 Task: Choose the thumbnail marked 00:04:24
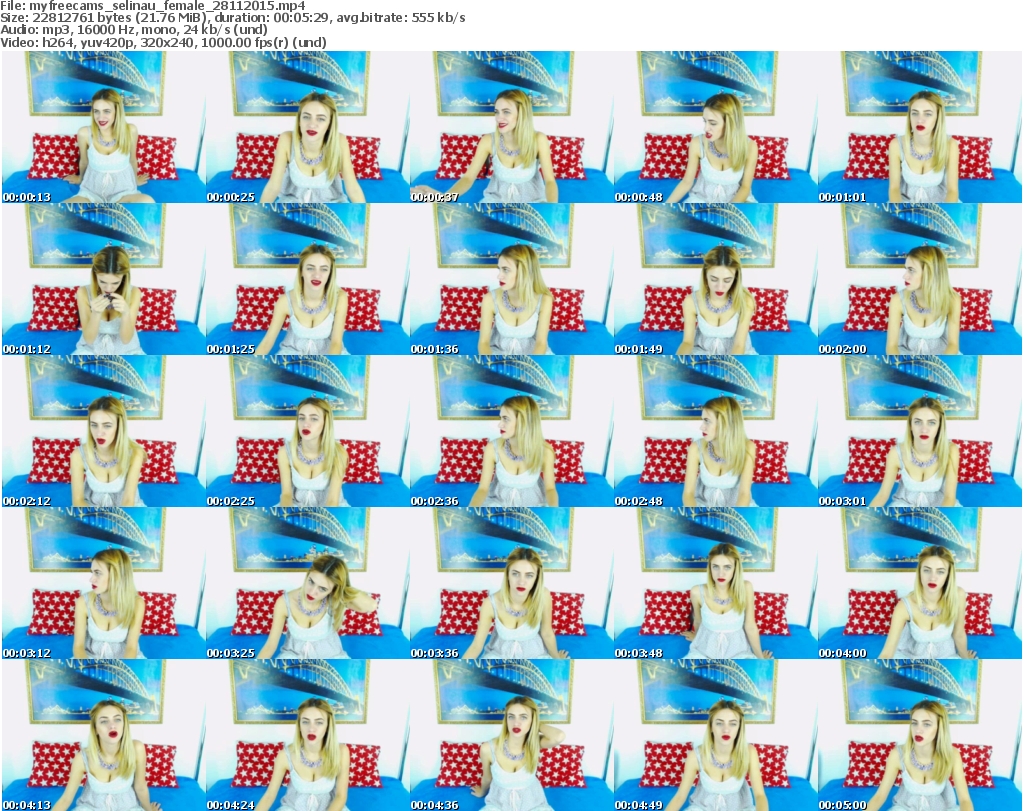pos(308,735)
